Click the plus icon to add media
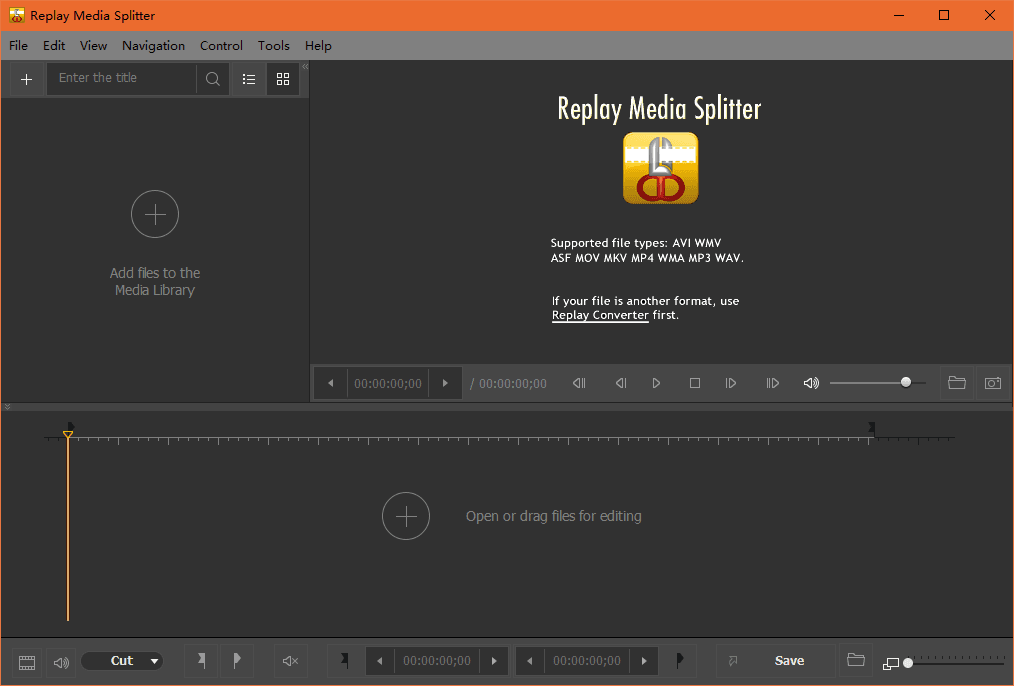The height and width of the screenshot is (686, 1014). tap(26, 79)
